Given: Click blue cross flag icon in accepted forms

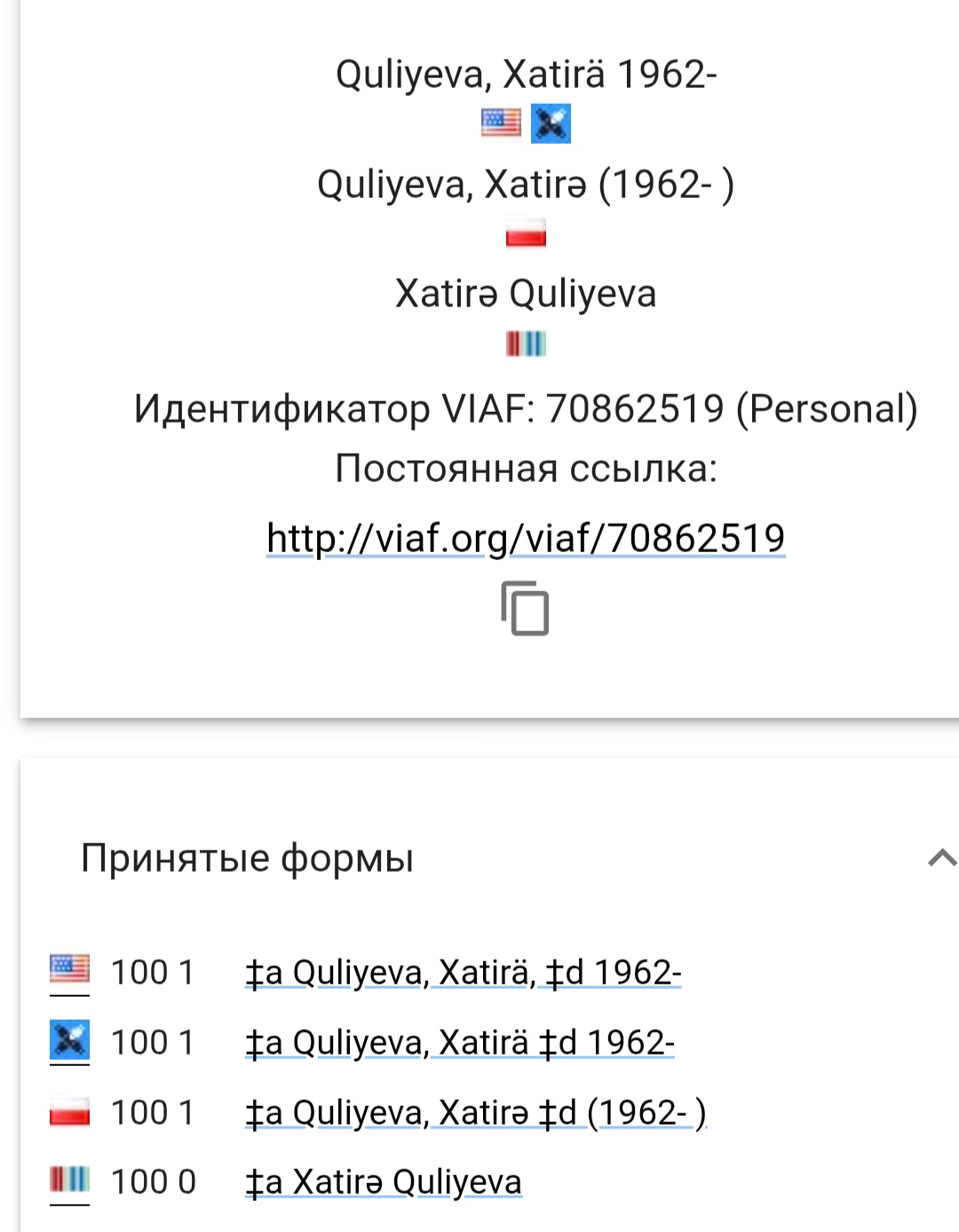Looking at the screenshot, I should tap(69, 1041).
